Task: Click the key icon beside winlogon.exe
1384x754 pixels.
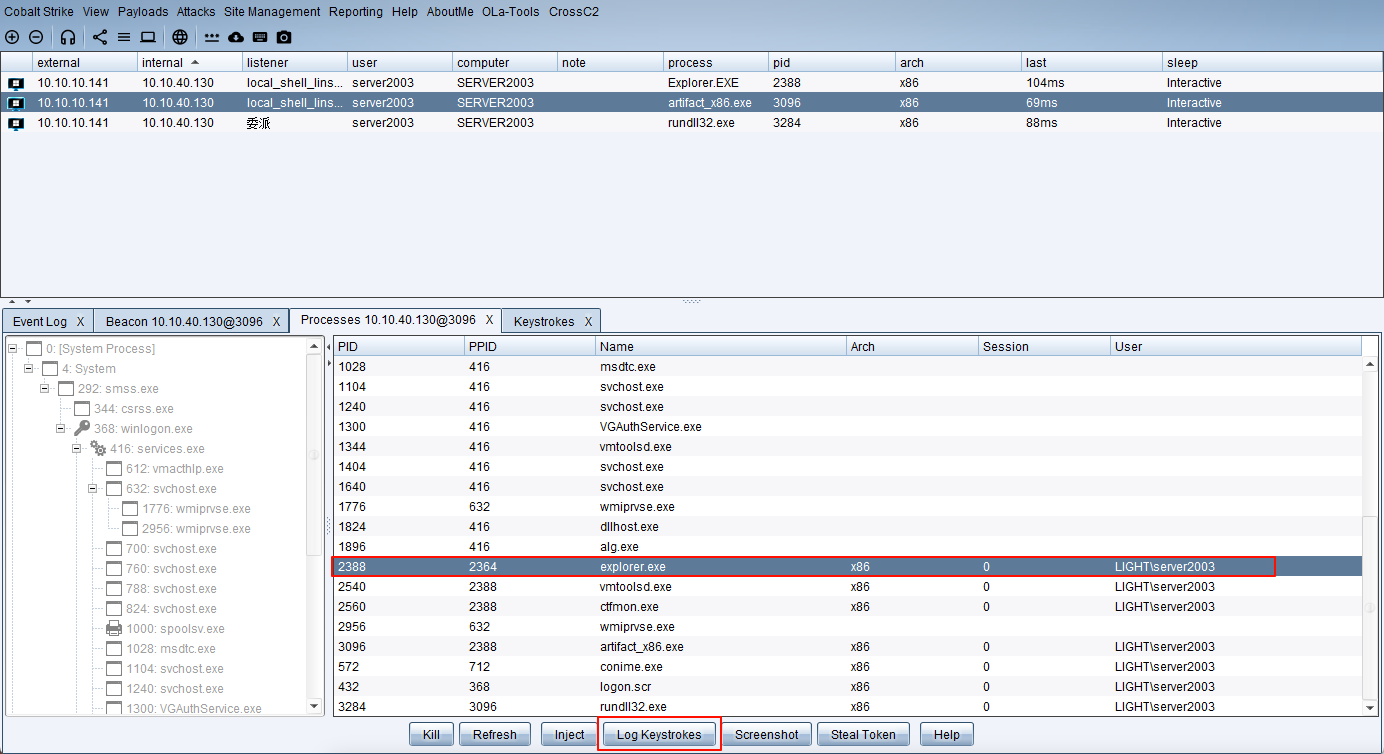Action: (82, 428)
